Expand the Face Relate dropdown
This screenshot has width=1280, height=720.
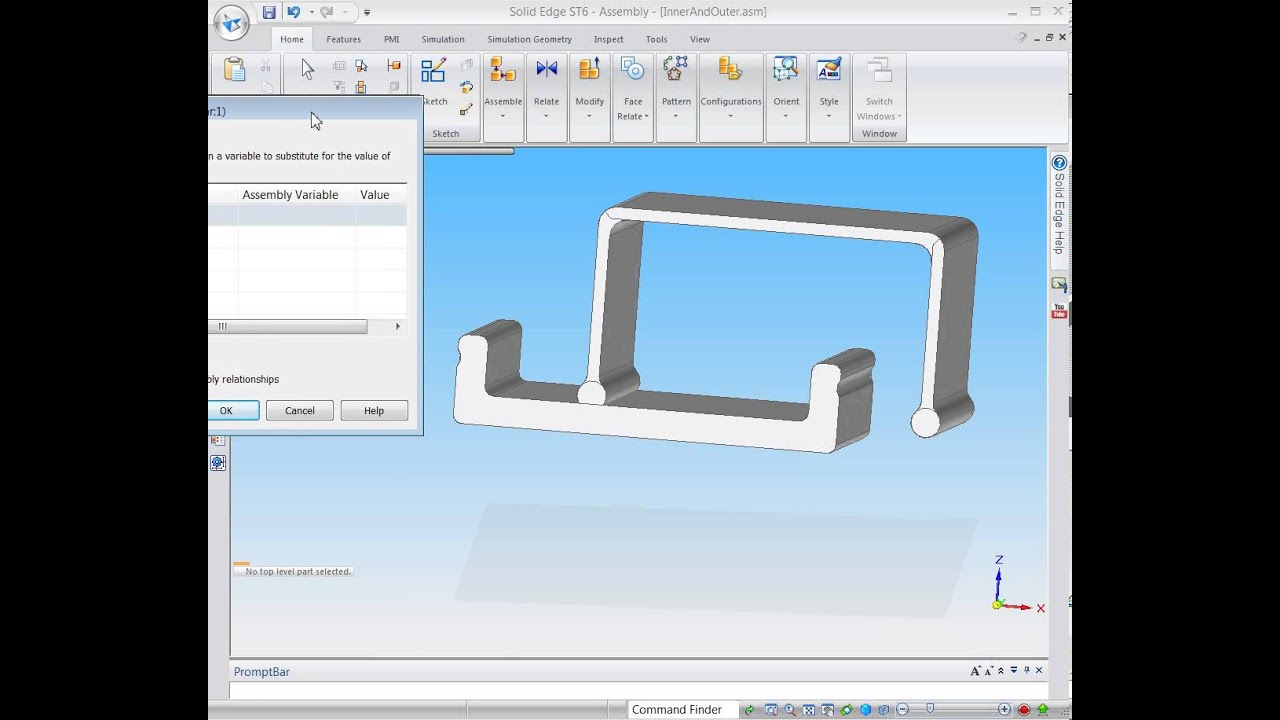coord(633,116)
